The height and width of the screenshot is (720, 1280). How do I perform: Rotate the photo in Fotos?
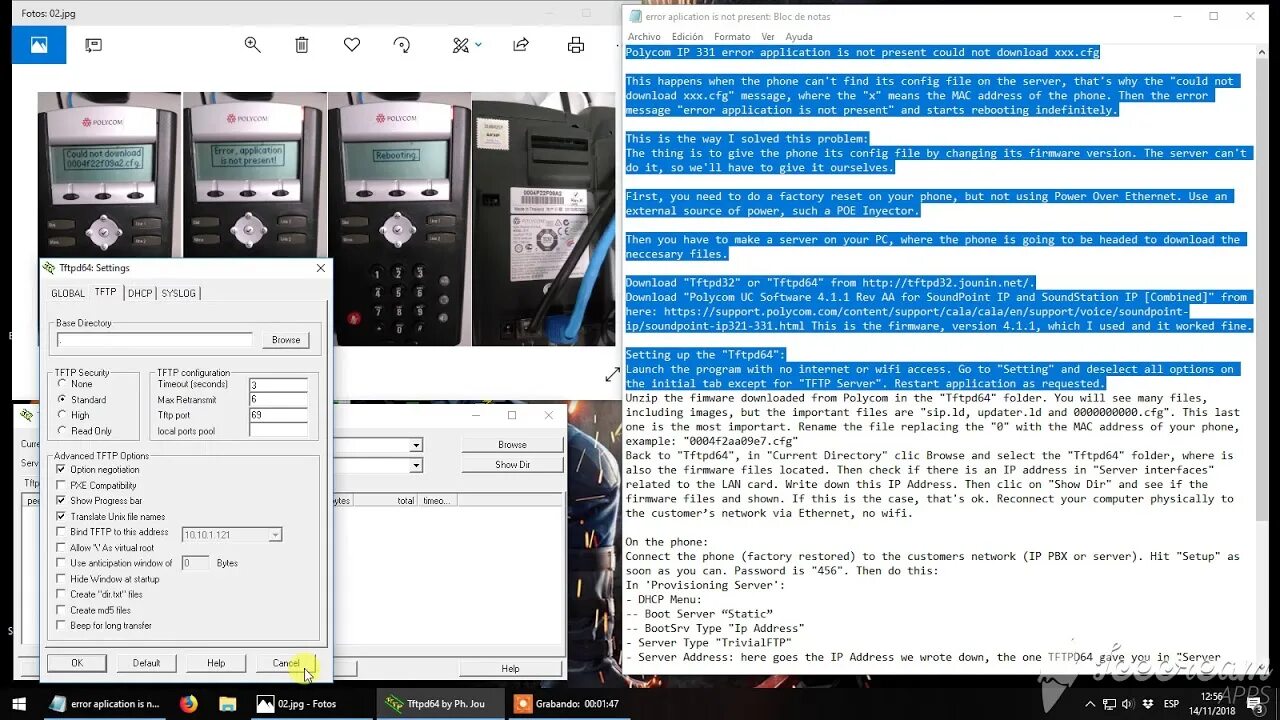(x=402, y=45)
